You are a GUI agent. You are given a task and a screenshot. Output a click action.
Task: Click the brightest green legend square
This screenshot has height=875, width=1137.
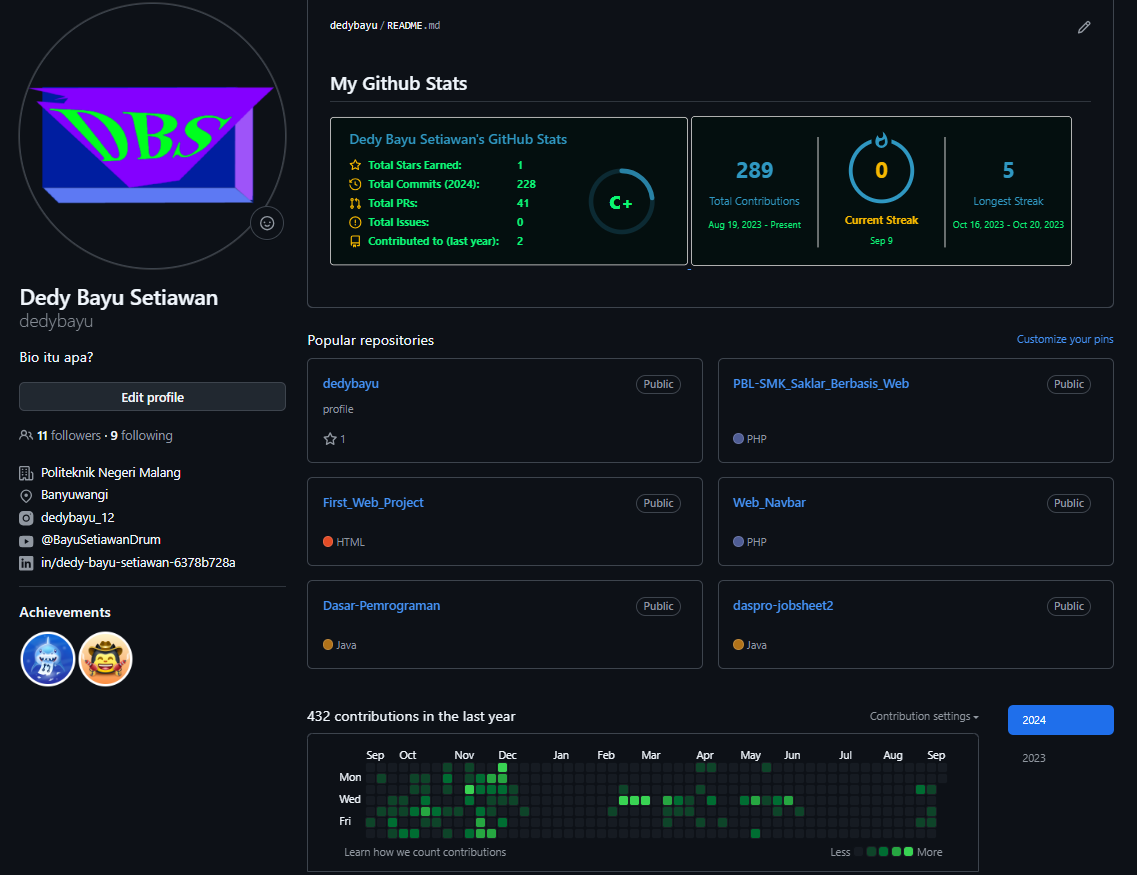[908, 852]
